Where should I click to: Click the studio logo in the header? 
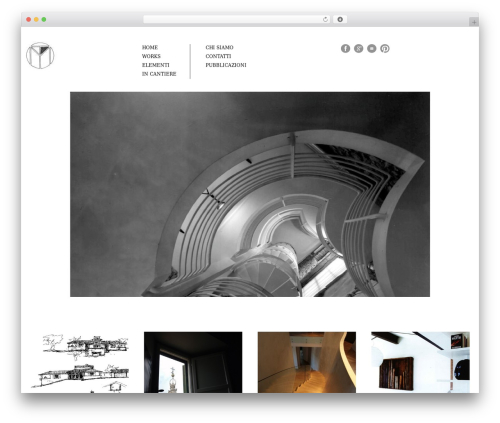click(x=40, y=55)
